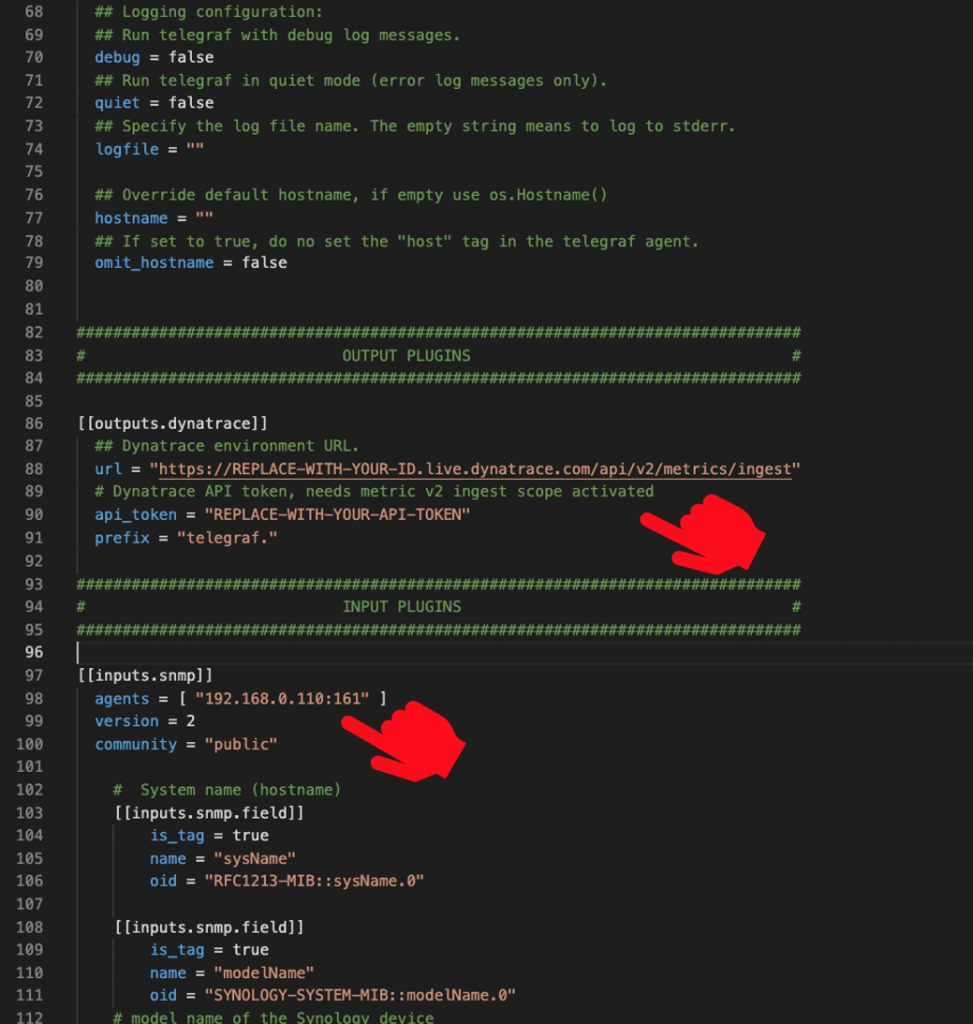
Task: Click "[[inputs.snmp.field]]" on line 103
Action: (209, 813)
